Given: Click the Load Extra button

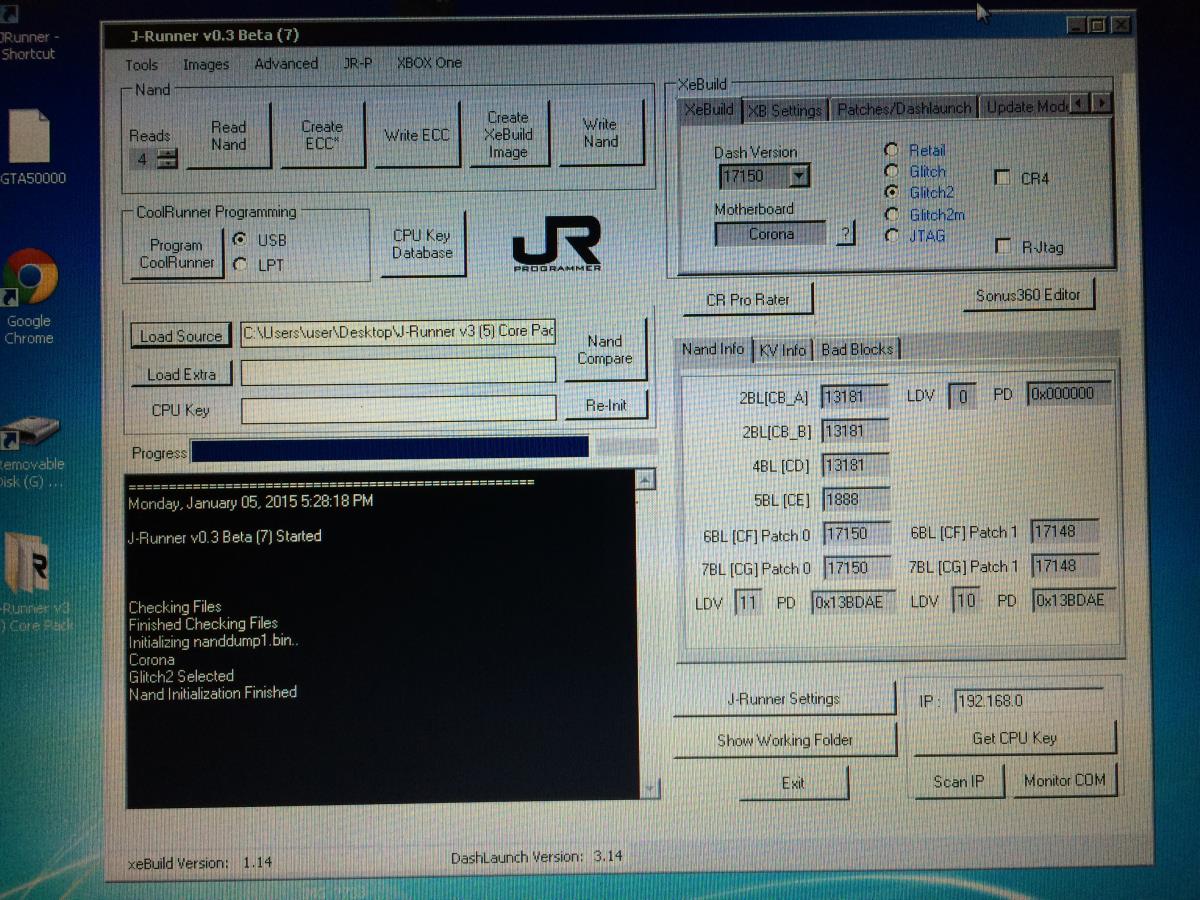Looking at the screenshot, I should (181, 374).
